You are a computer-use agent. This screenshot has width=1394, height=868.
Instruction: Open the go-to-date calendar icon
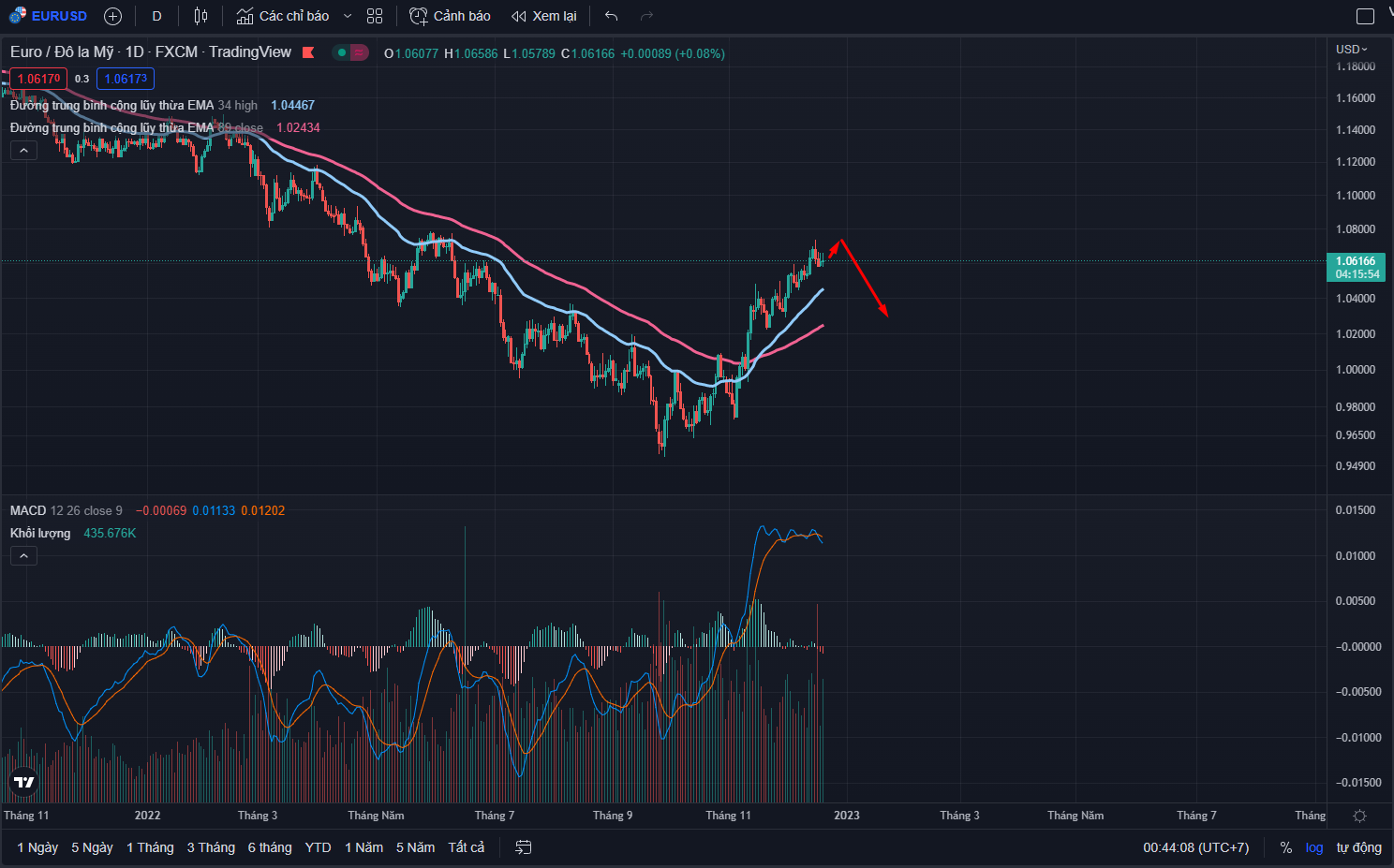524,847
